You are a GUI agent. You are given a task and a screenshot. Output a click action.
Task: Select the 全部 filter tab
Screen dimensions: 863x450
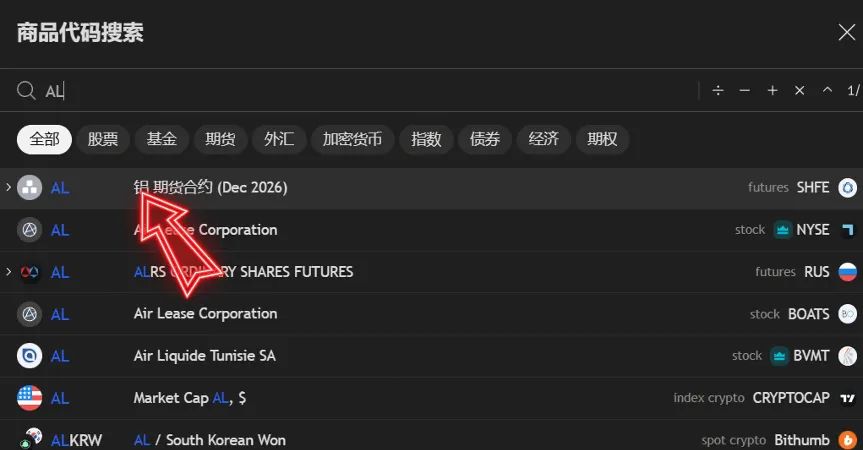pyautogui.click(x=44, y=140)
